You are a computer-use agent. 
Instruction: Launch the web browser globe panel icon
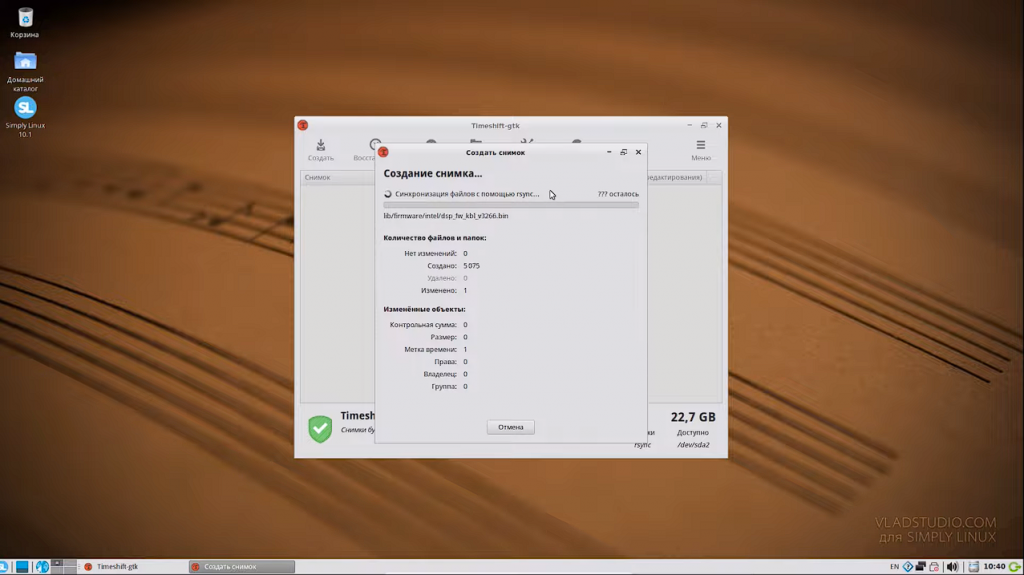pos(42,567)
